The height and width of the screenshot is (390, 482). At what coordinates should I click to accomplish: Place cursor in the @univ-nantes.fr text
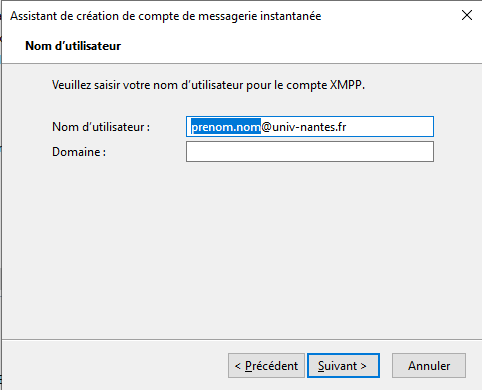coord(304,127)
